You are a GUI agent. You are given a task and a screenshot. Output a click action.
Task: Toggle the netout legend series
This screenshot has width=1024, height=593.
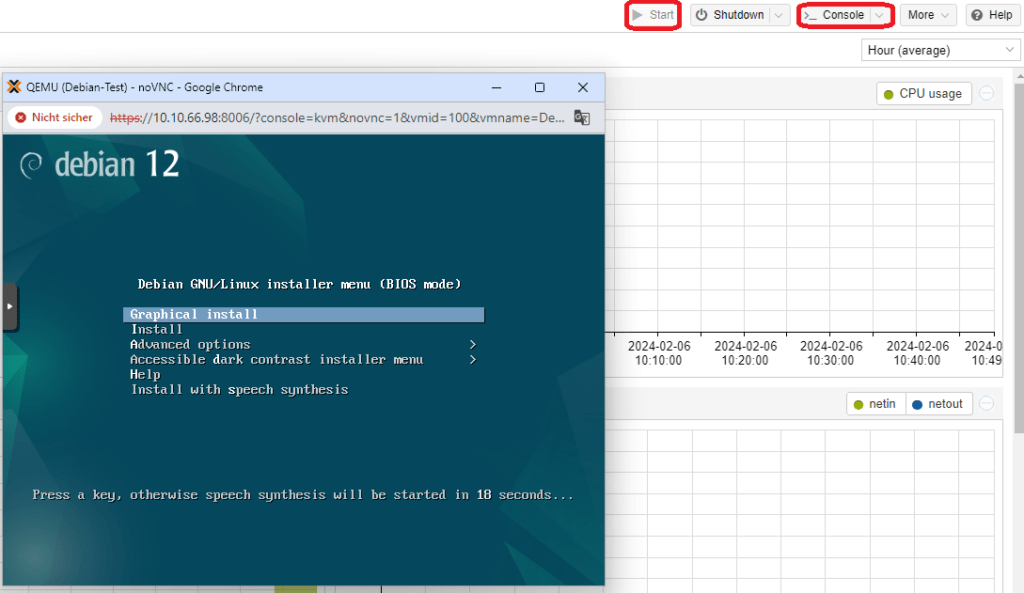pyautogui.click(x=938, y=404)
